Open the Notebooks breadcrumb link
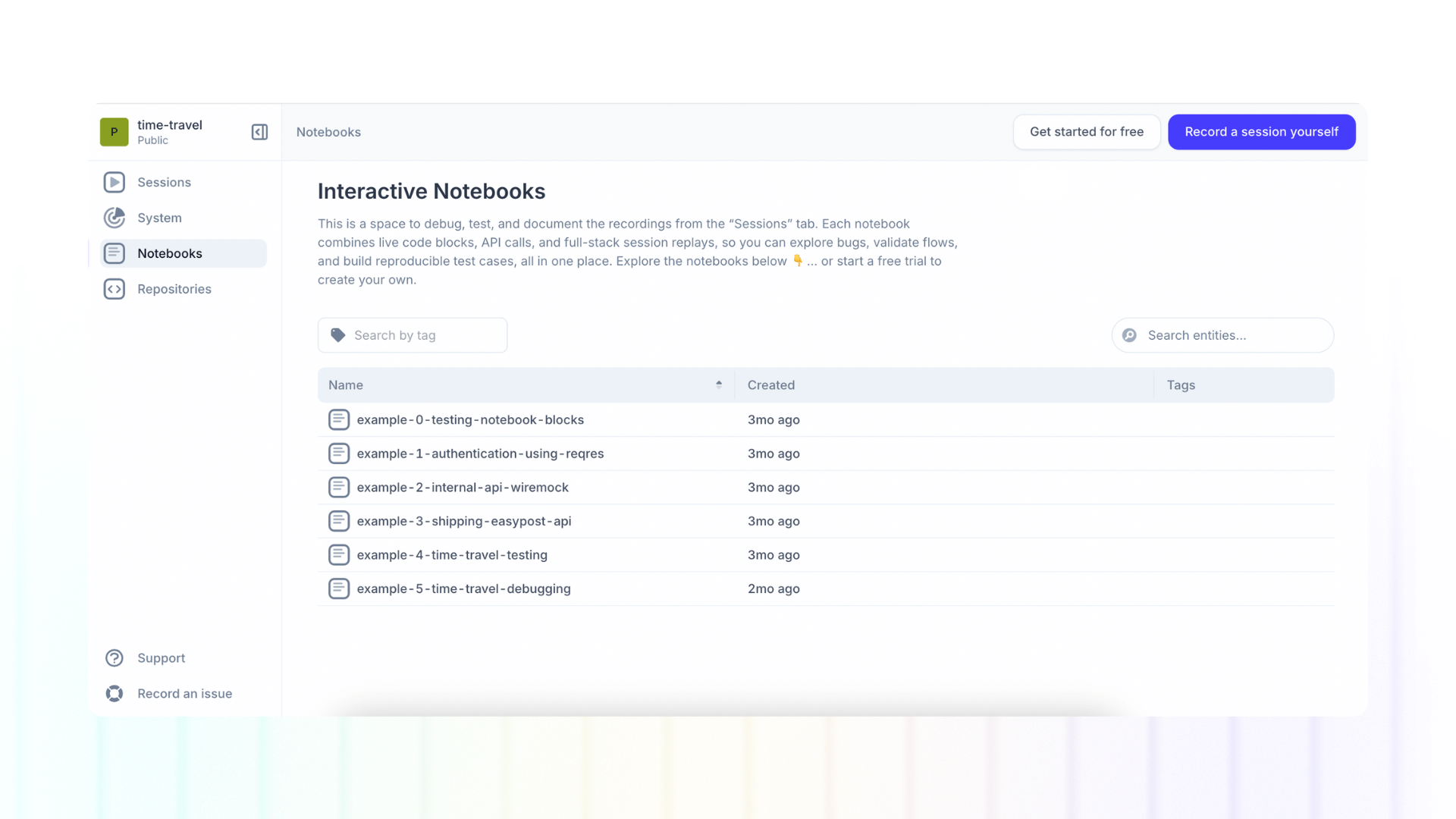Image resolution: width=1456 pixels, height=819 pixels. [x=328, y=131]
